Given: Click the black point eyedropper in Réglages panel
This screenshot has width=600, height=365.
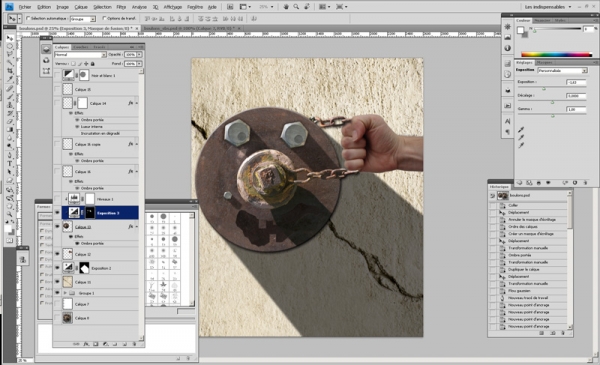Looking at the screenshot, I should click(521, 129).
